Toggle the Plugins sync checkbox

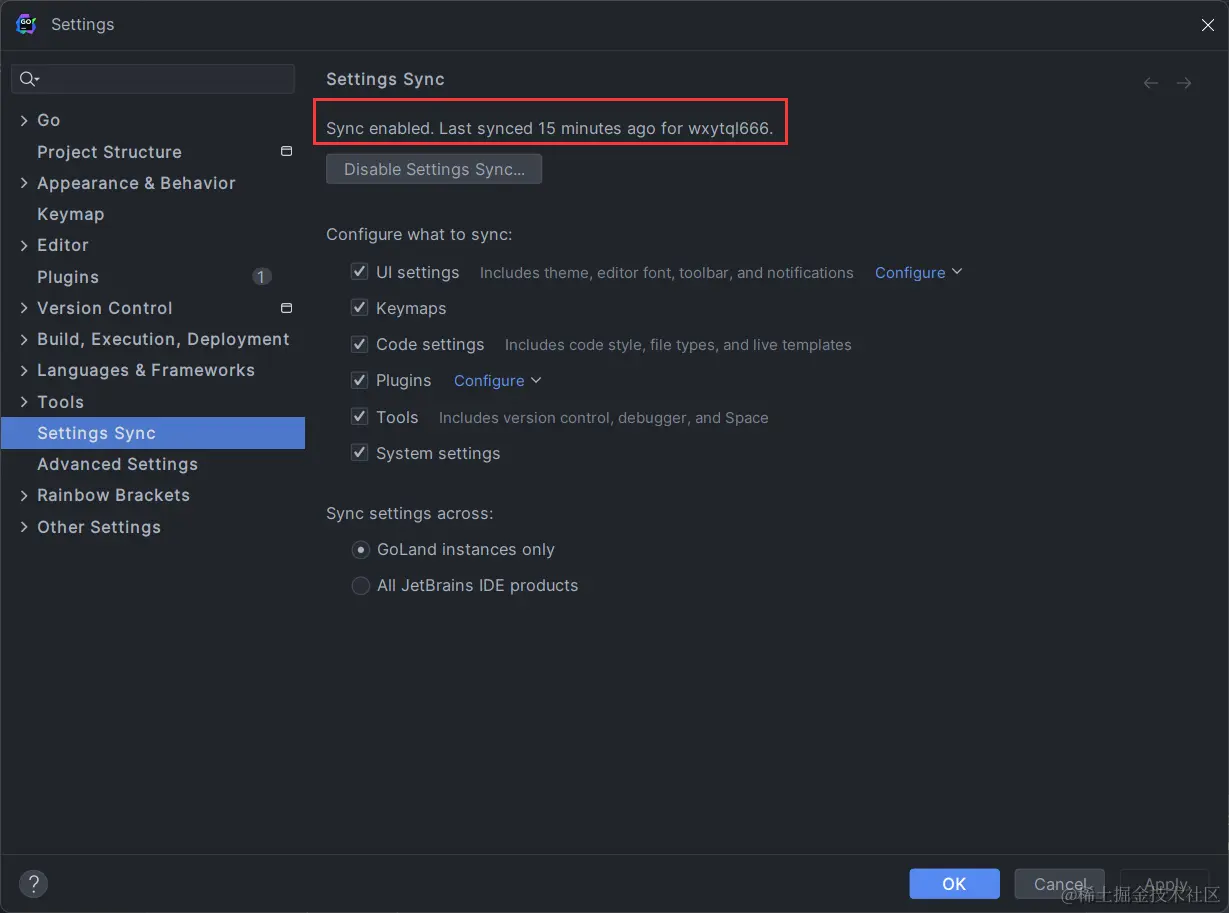(360, 380)
